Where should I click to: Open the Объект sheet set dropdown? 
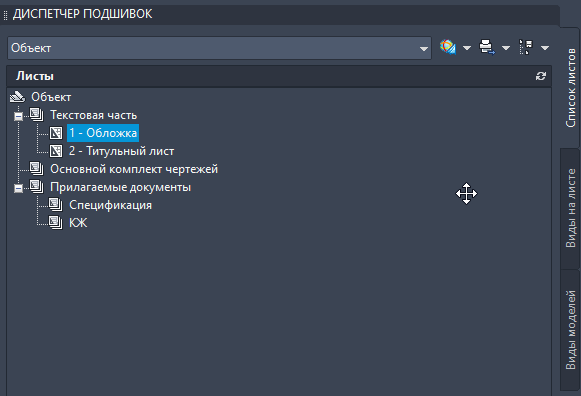tap(219, 48)
